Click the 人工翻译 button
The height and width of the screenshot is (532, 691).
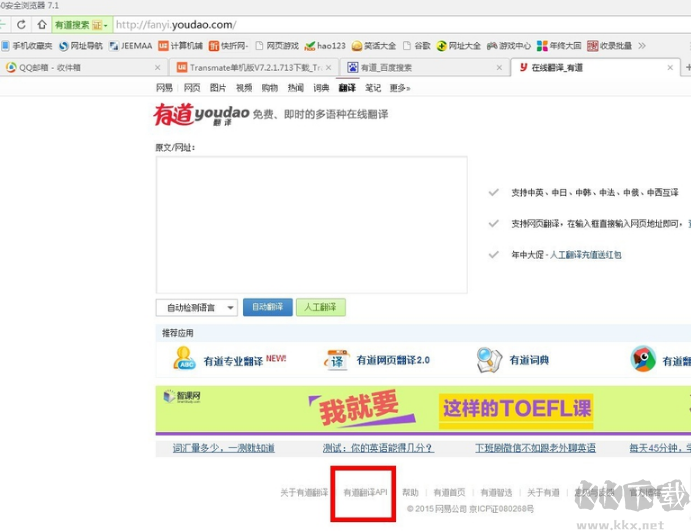pyautogui.click(x=321, y=307)
